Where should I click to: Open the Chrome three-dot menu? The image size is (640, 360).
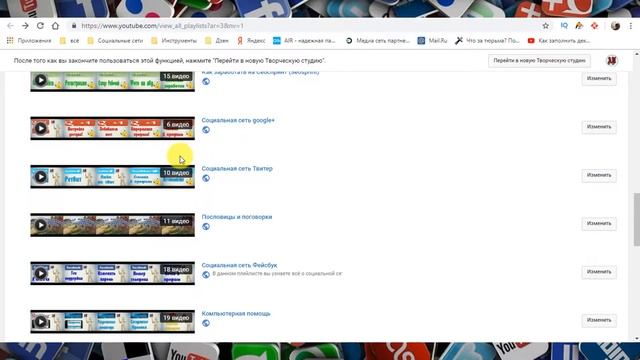pos(631,26)
